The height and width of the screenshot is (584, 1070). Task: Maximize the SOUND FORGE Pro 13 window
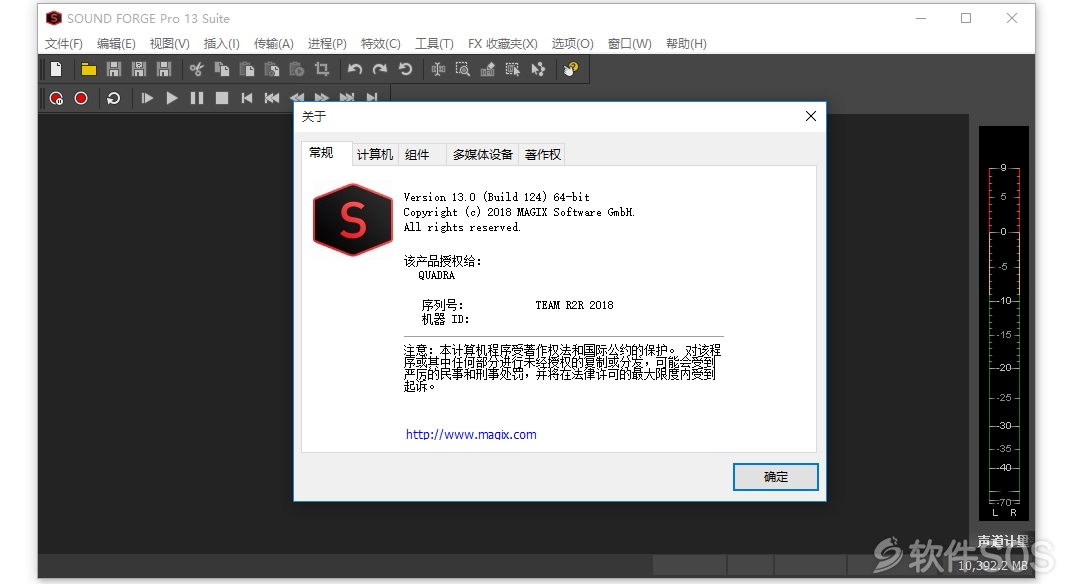(966, 18)
